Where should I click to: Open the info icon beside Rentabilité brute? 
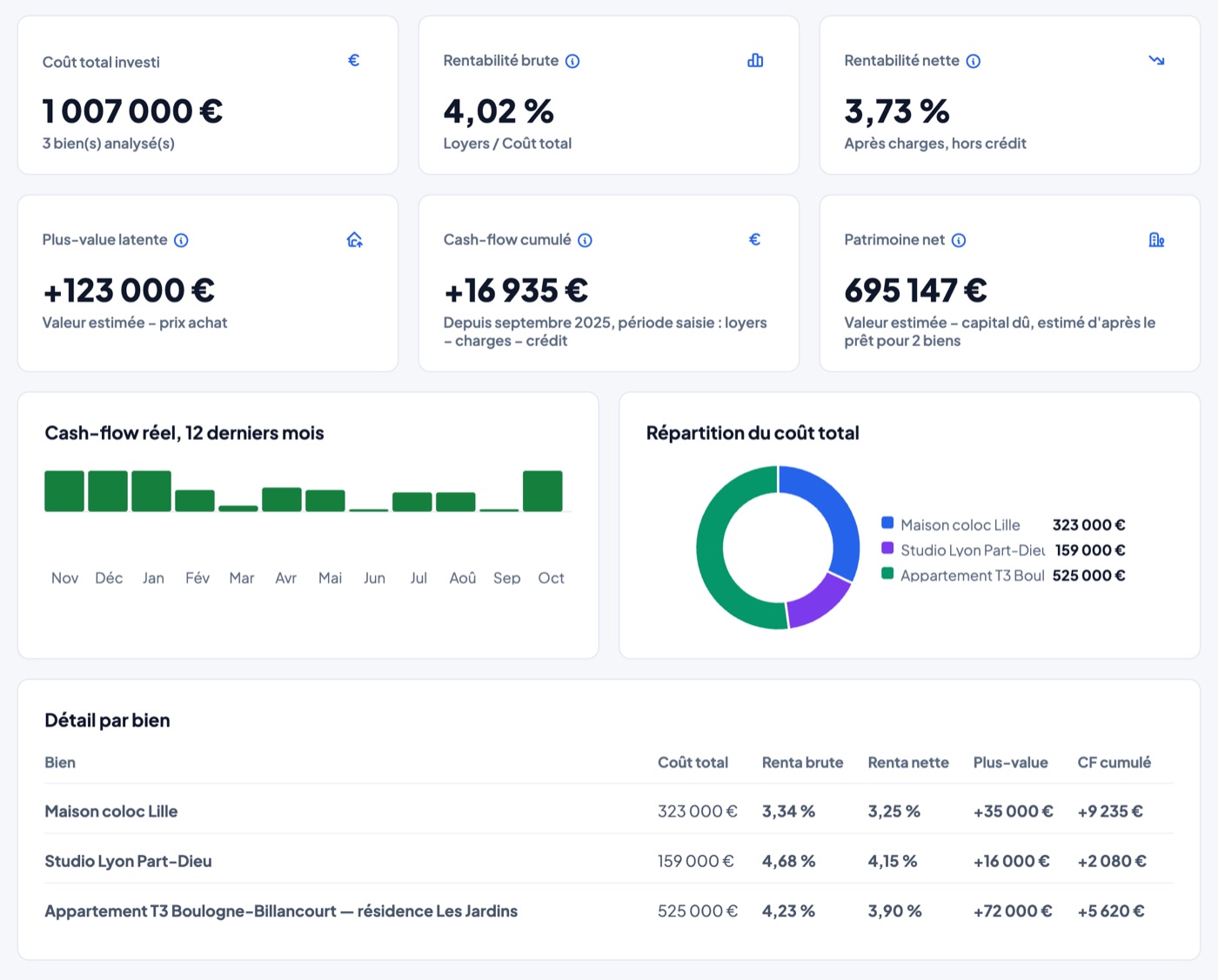[x=572, y=61]
